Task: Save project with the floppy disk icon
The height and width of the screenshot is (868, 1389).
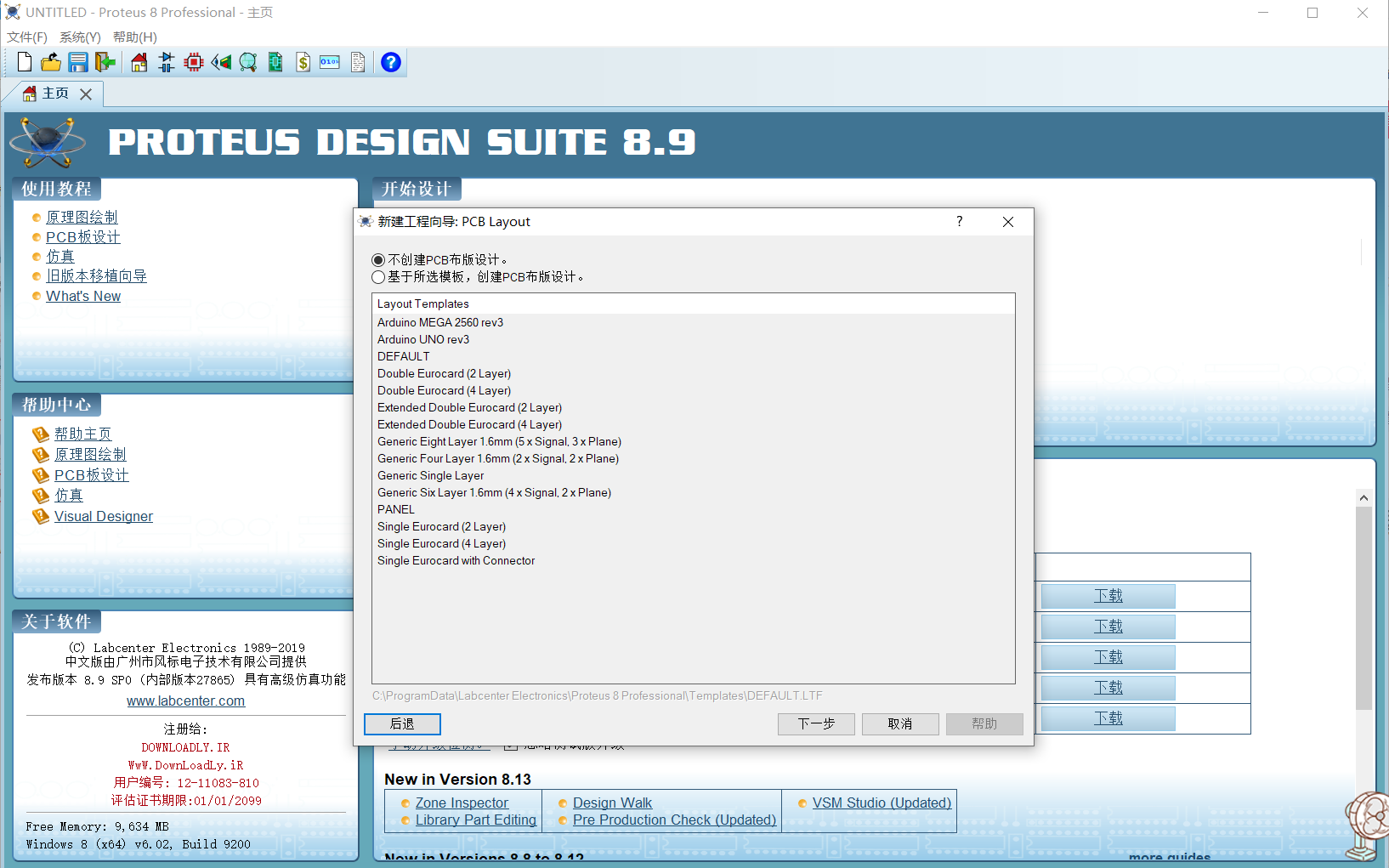Action: [78, 62]
